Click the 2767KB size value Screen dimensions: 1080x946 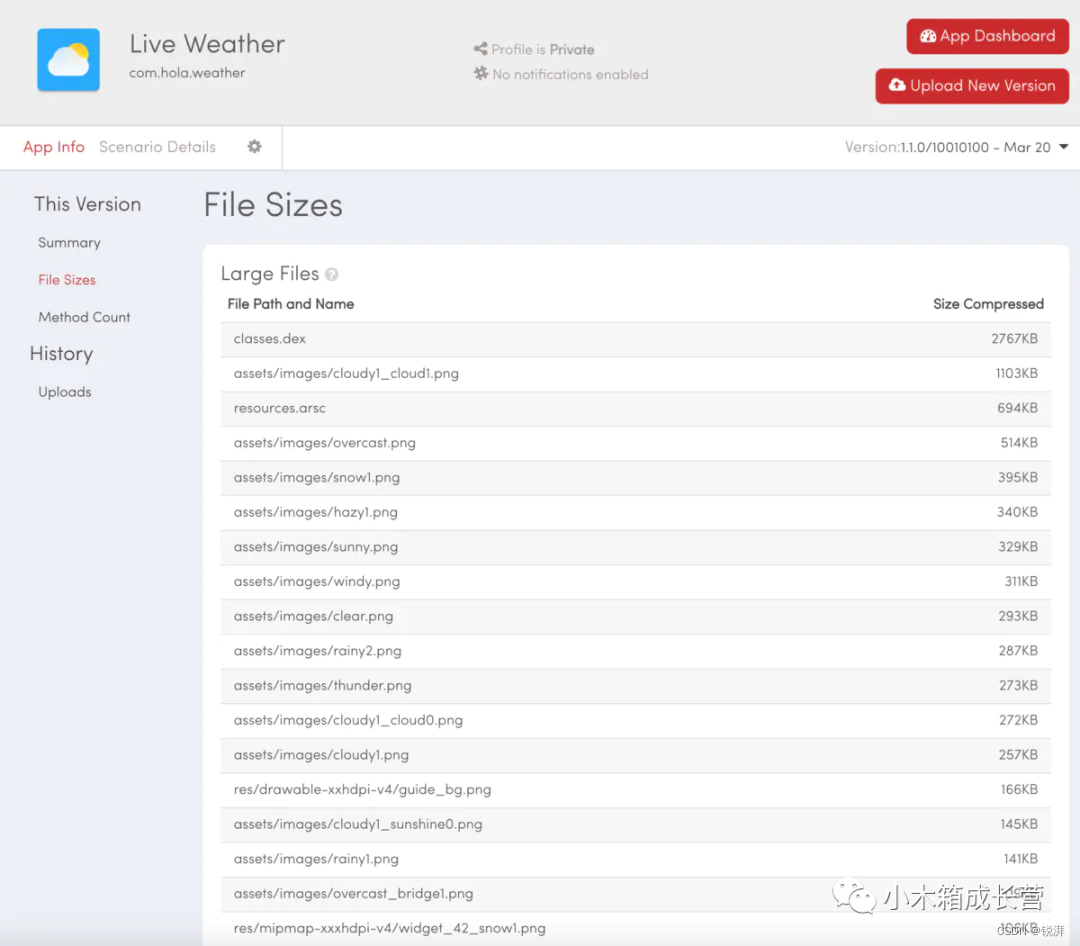(x=1014, y=339)
